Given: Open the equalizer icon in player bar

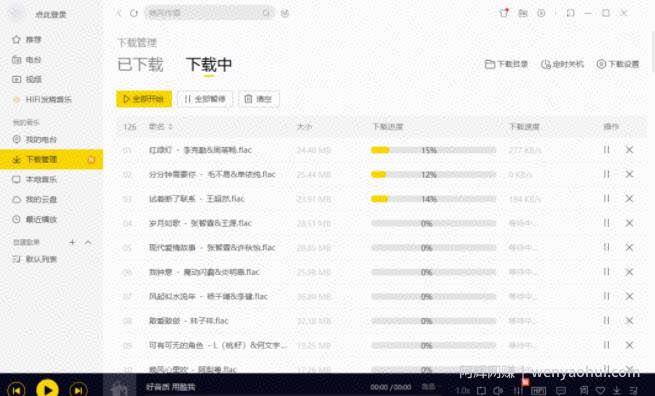Looking at the screenshot, I should [x=518, y=391].
